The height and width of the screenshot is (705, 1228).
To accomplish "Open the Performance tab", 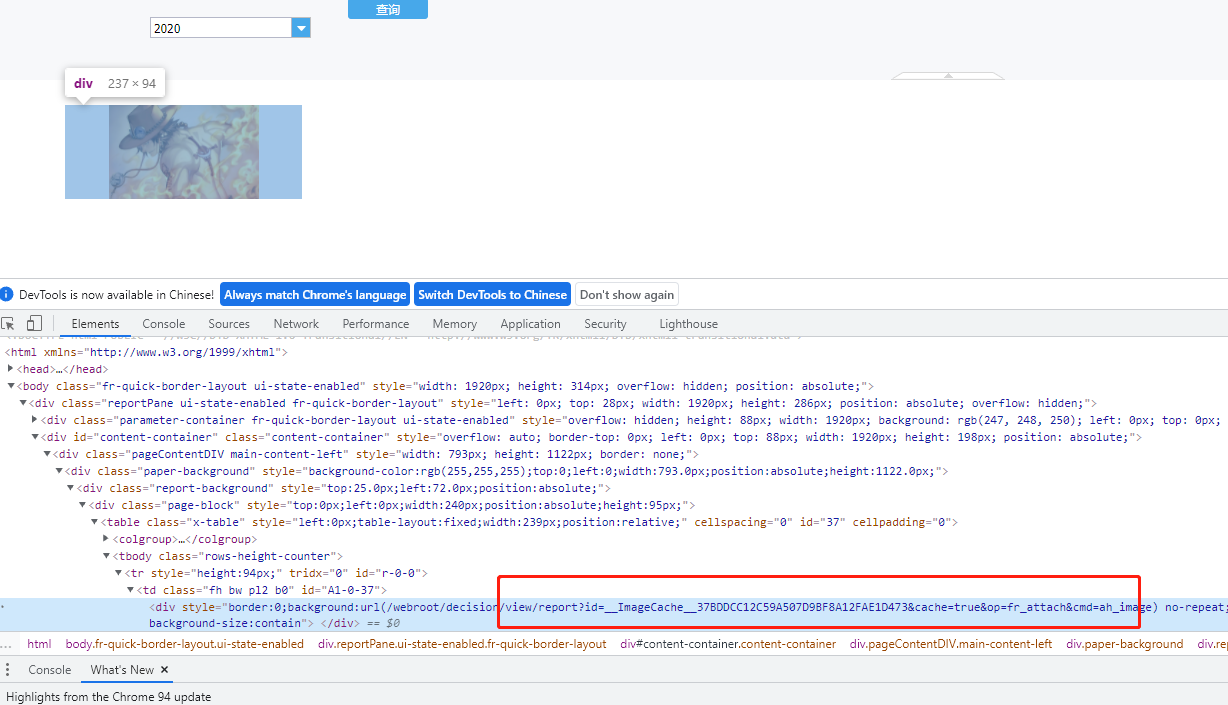I will pos(376,324).
